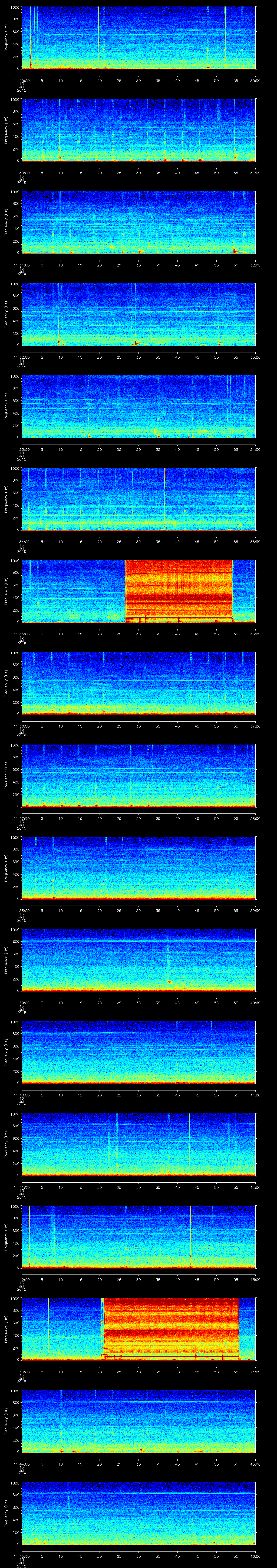
Task: Select the 11:37:00 axis time label
Action: [21, 818]
